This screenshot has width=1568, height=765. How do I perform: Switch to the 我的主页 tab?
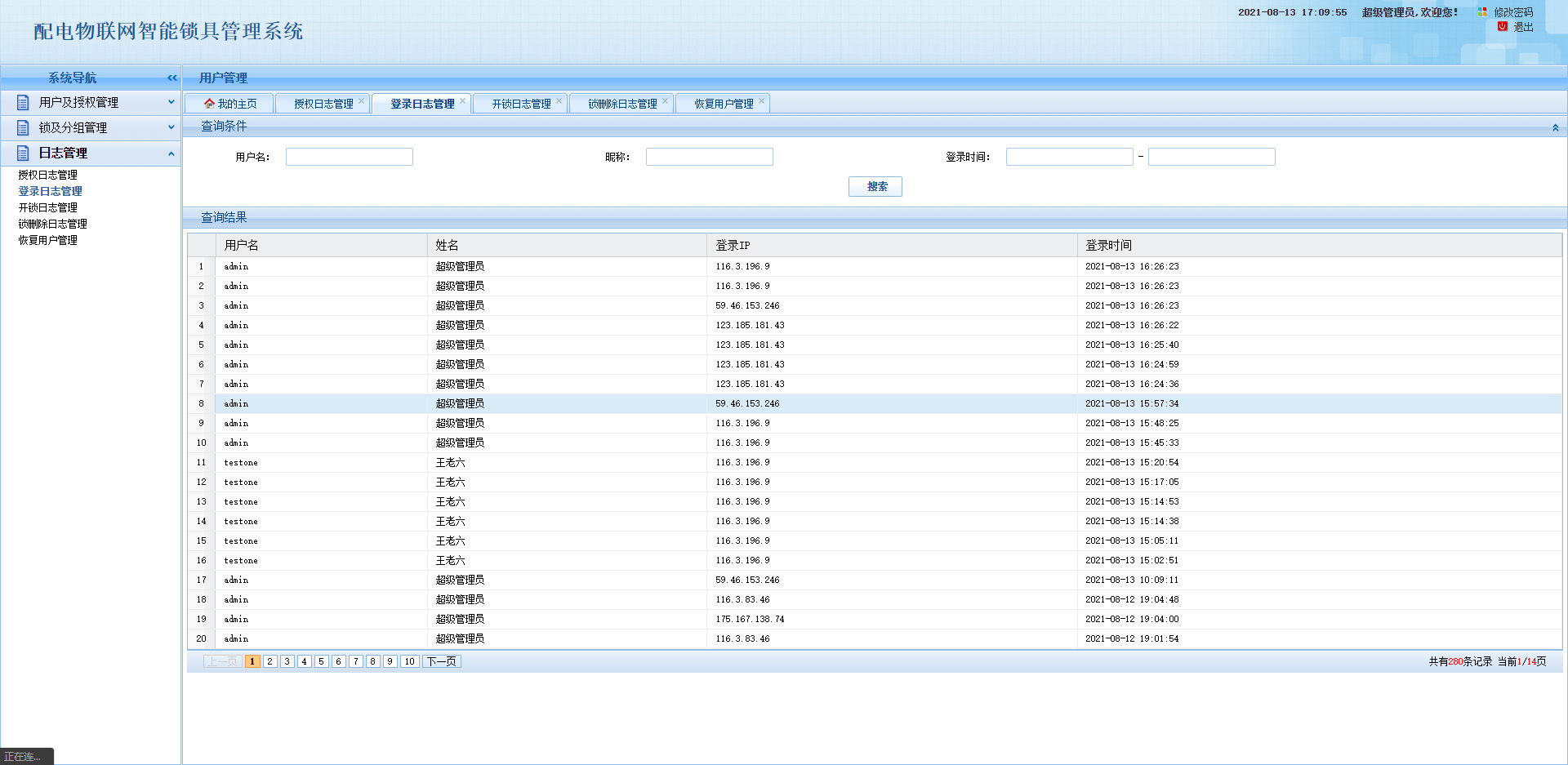[229, 104]
